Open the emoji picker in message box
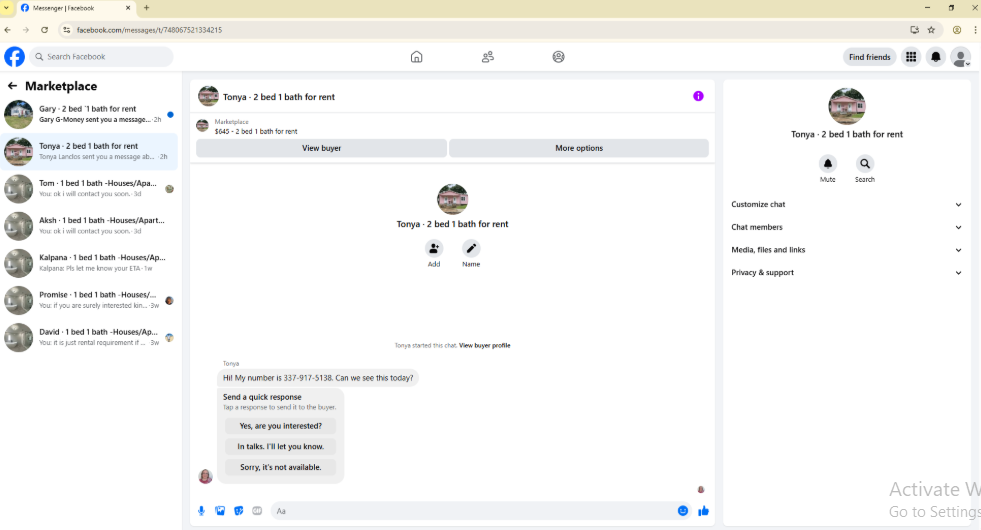This screenshot has height=530, width=981. pyautogui.click(x=683, y=511)
